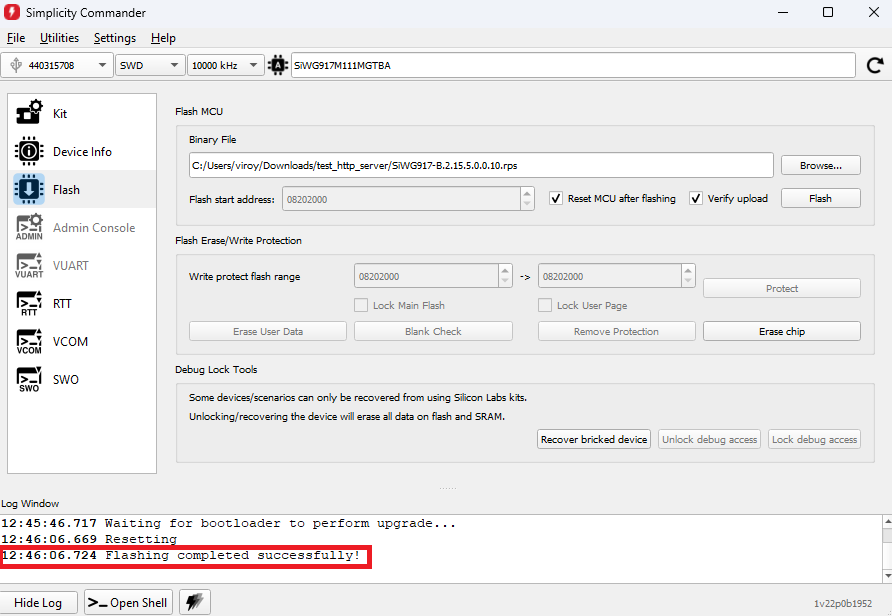
Task: Select the SWO trace icon
Action: coord(29,379)
